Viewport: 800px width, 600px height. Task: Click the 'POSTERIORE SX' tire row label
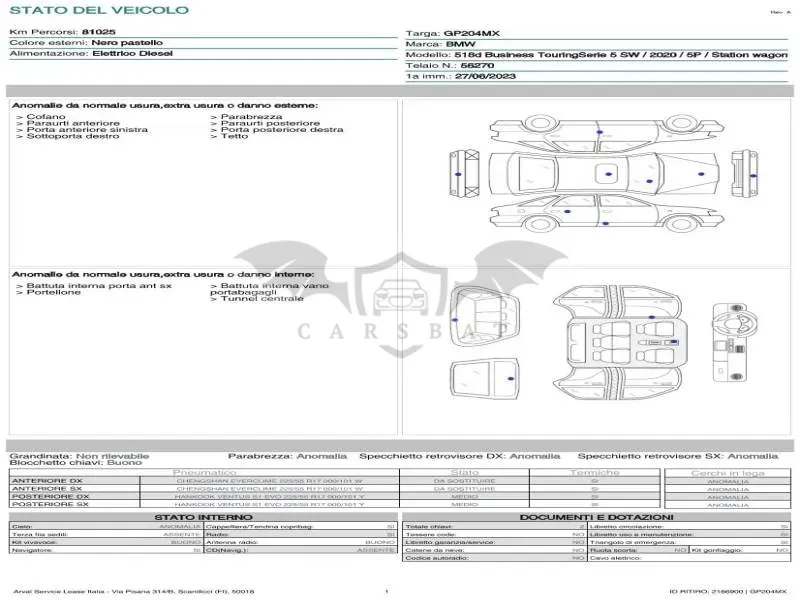click(50, 504)
